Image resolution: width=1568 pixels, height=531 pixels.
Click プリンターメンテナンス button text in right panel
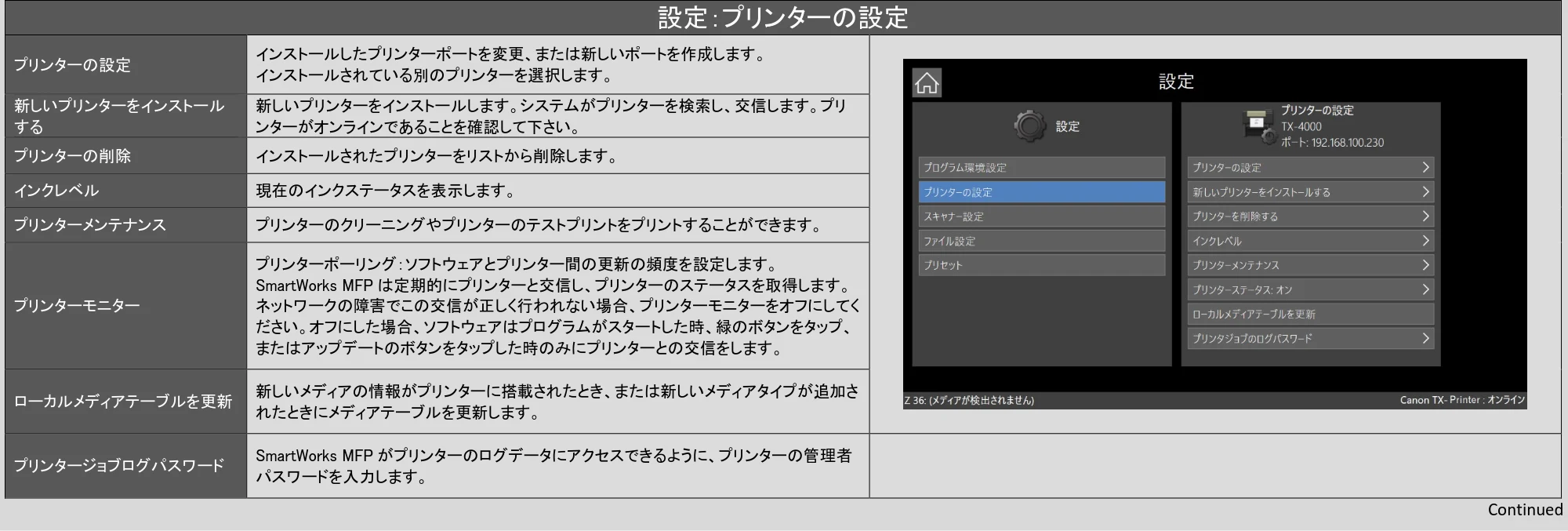point(1236,265)
